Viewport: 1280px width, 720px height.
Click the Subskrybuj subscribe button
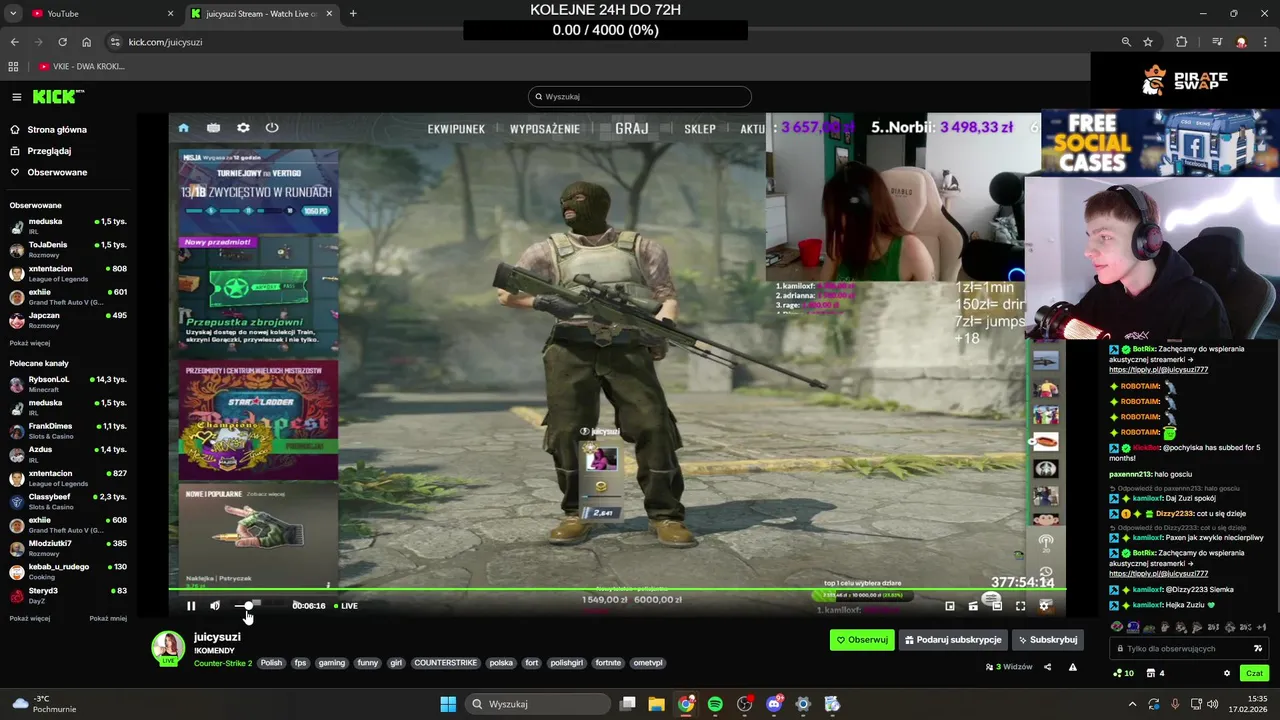click(x=1047, y=640)
